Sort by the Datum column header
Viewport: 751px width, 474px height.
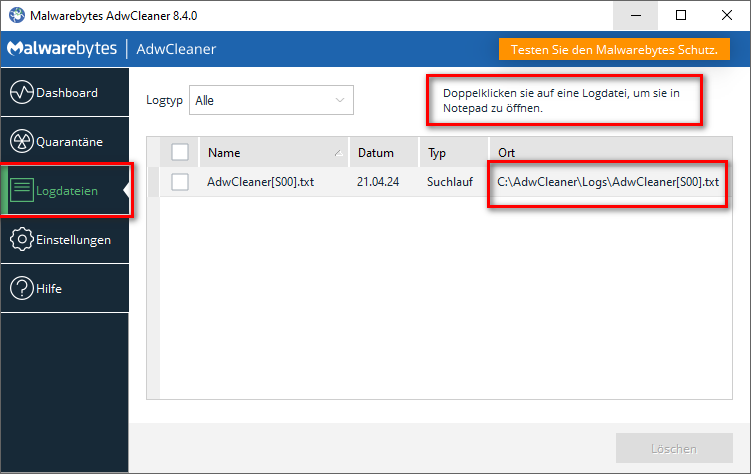[384, 152]
